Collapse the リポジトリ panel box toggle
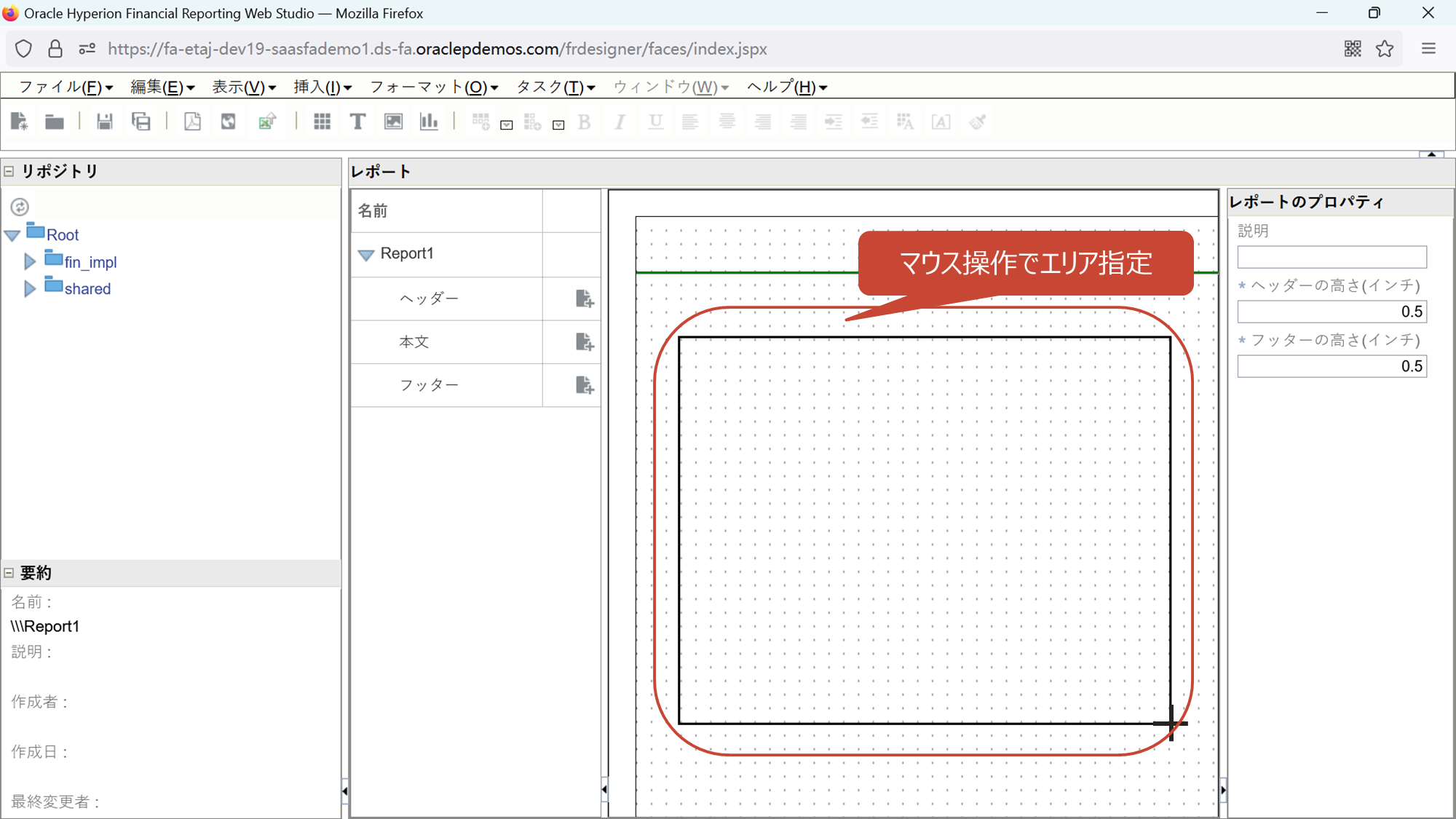1456x819 pixels. tap(9, 172)
